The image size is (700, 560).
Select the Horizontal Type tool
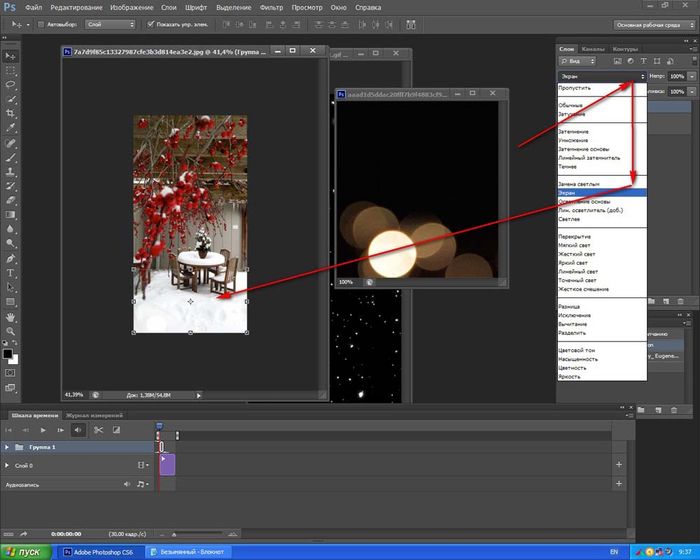(x=10, y=273)
